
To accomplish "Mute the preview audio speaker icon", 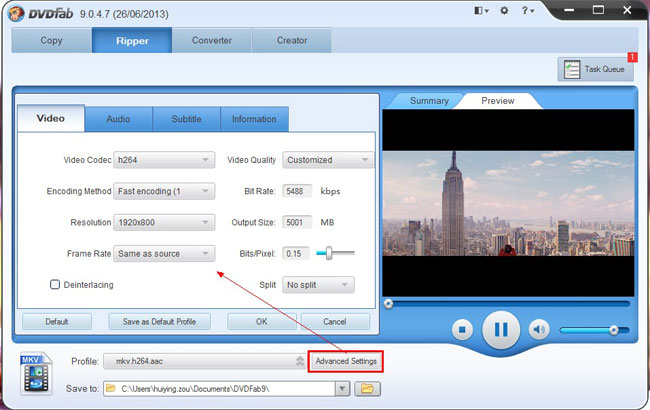I will tap(539, 330).
